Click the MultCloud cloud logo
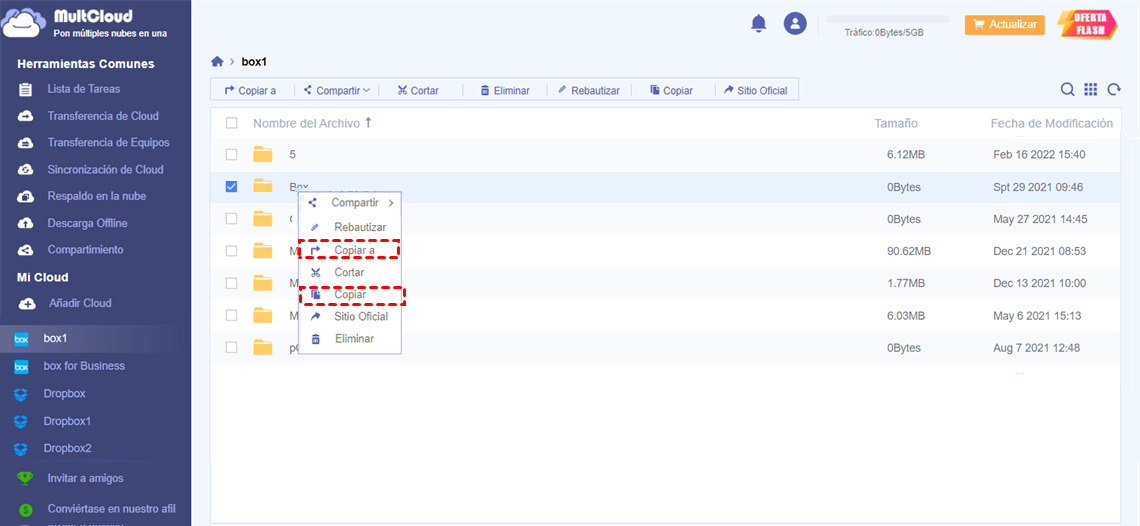Screen dimensions: 1140x526 coord(24,23)
